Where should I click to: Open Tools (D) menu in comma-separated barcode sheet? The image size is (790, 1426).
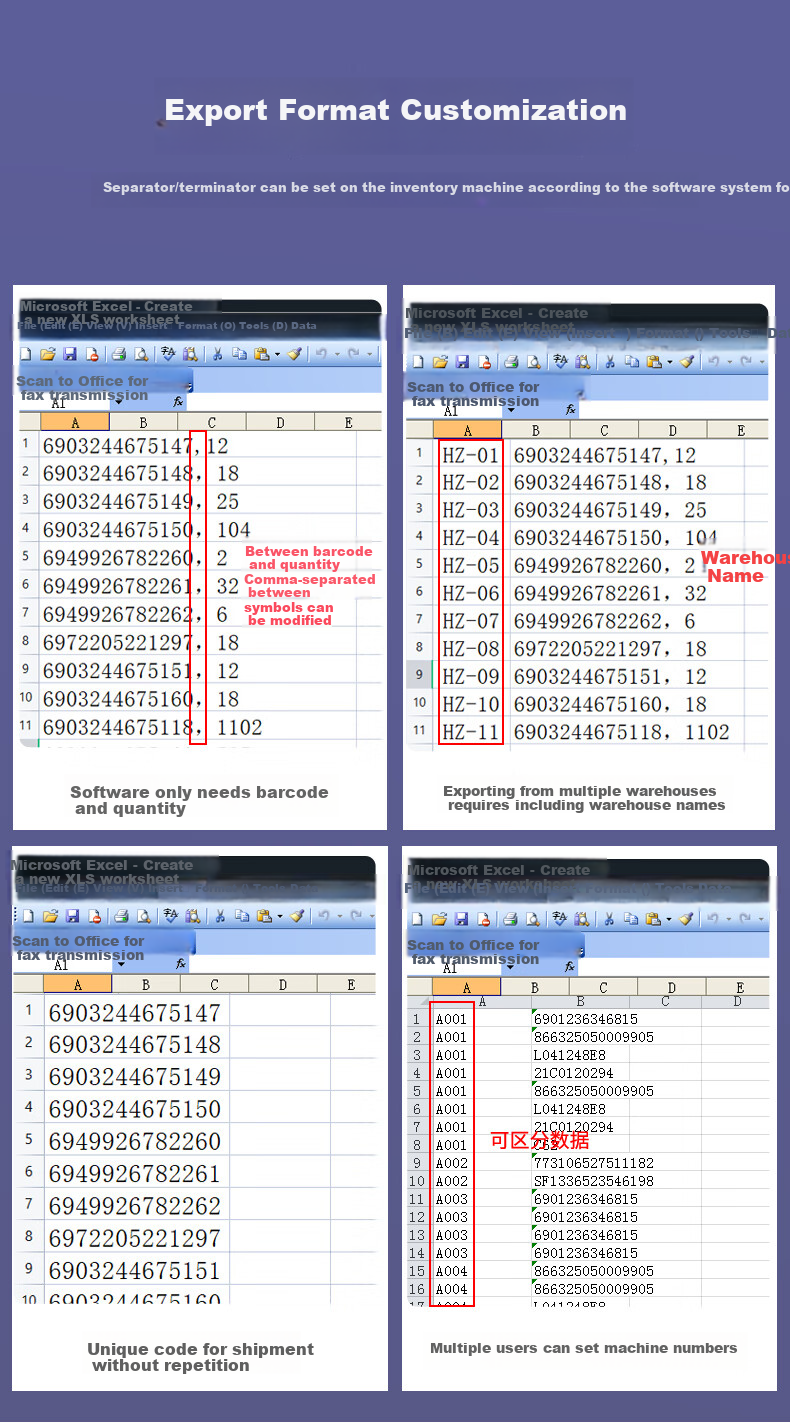tap(262, 325)
